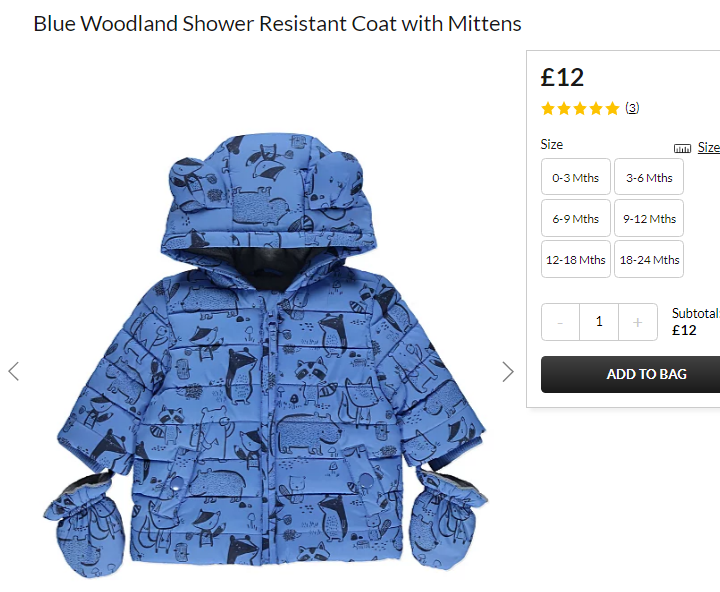This screenshot has height=592, width=720.
Task: Decrease quantity with the minus button
Action: pyautogui.click(x=560, y=322)
